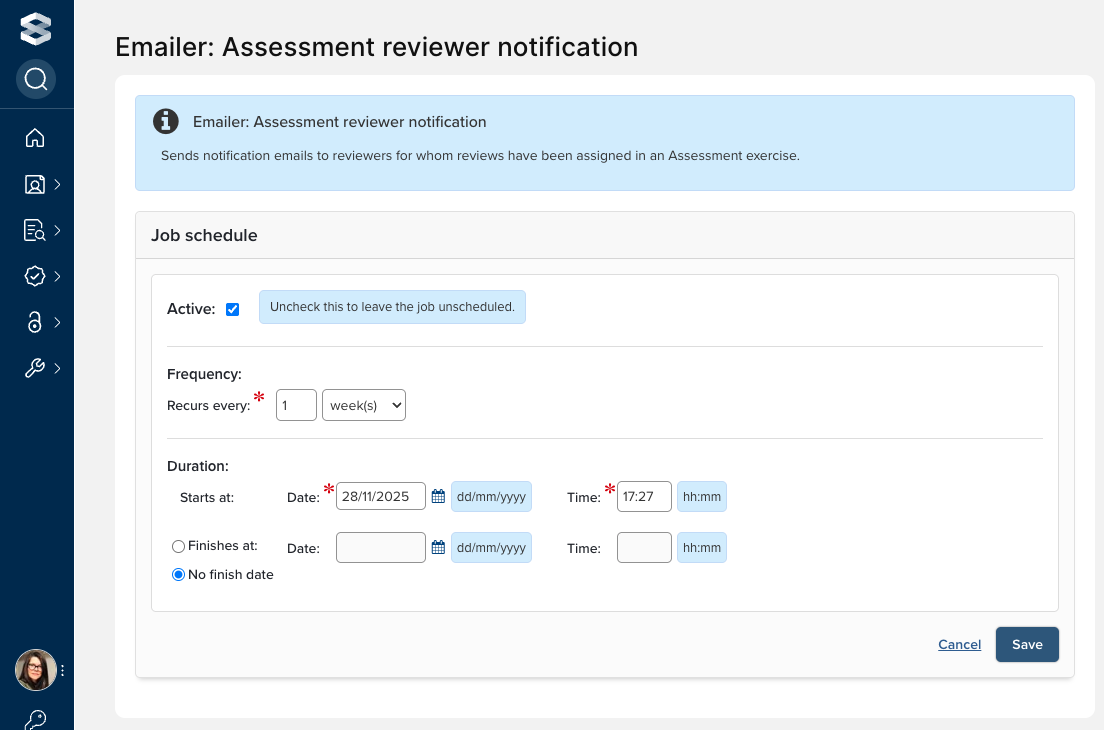
Task: Uncheck the Active checkbox
Action: coord(233,309)
